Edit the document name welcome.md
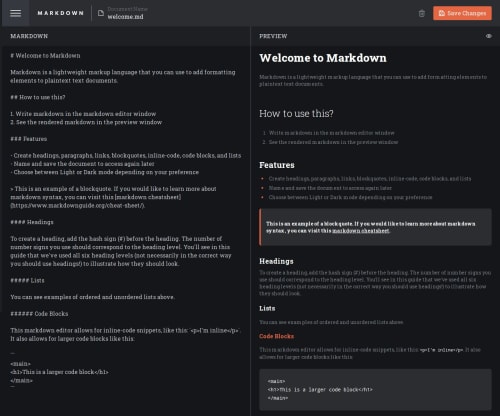 point(125,17)
